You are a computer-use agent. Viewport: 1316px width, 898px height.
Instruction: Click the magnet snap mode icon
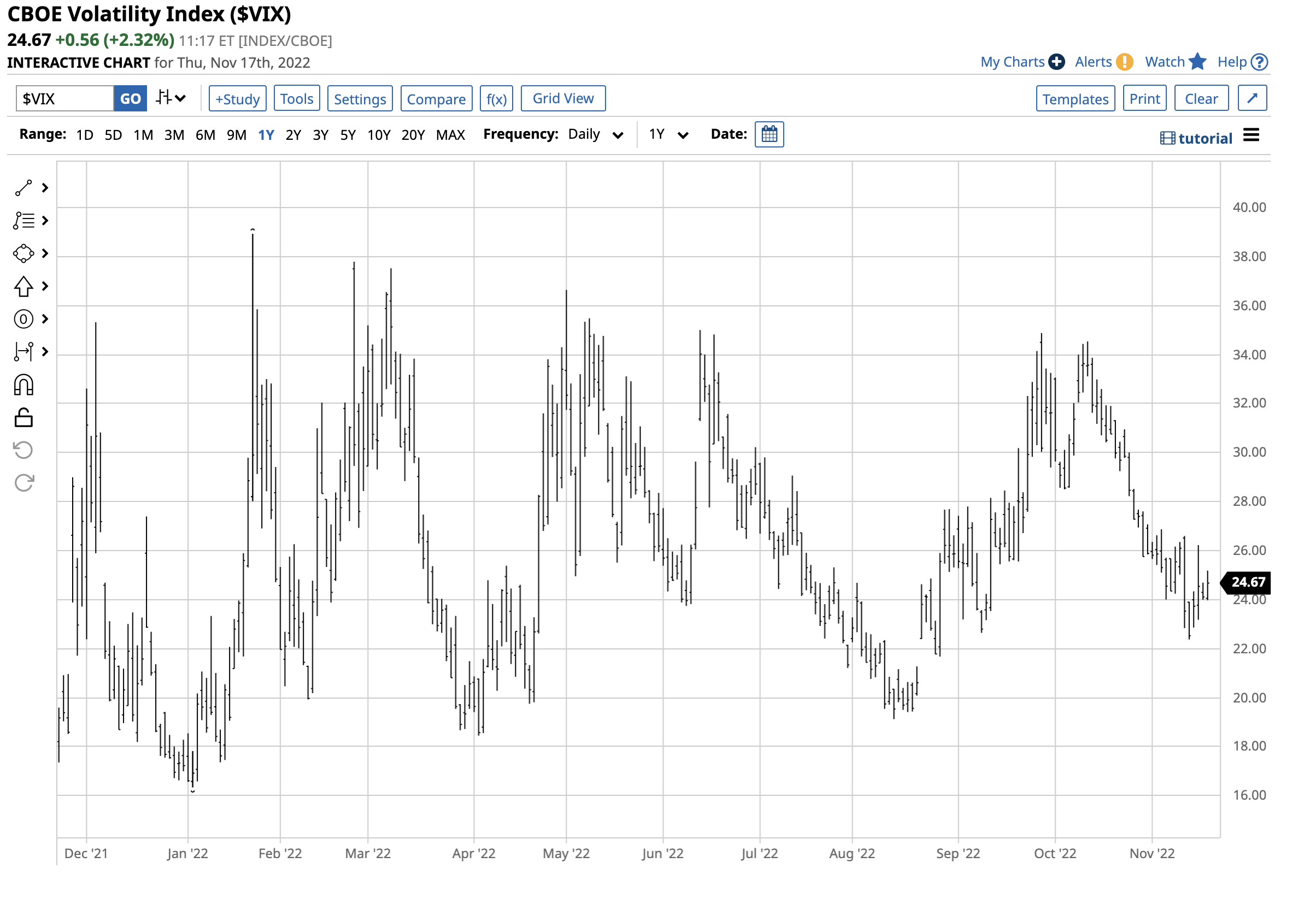coord(23,385)
